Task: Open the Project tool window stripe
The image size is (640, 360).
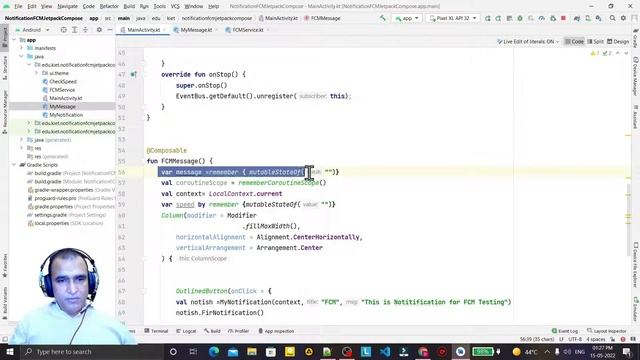Action: (x=4, y=38)
